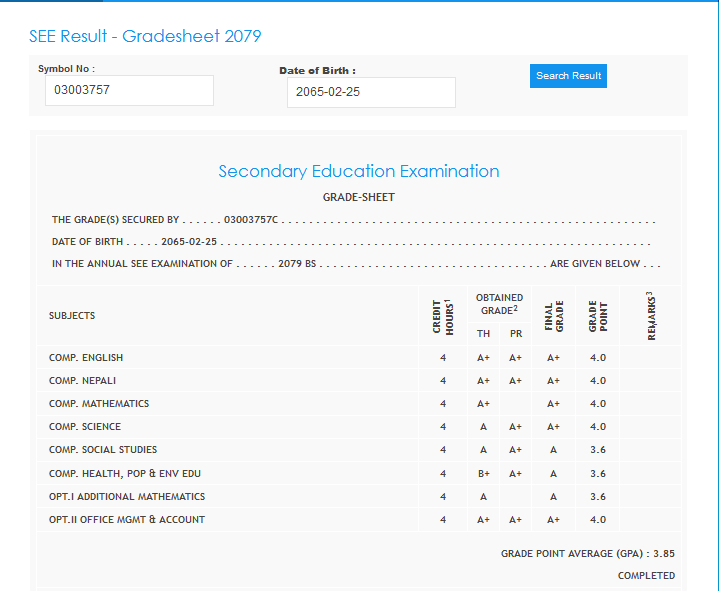Viewport: 719px width, 591px height.
Task: Select the COMP. MATHEMATICS subject cell
Action: pos(99,404)
